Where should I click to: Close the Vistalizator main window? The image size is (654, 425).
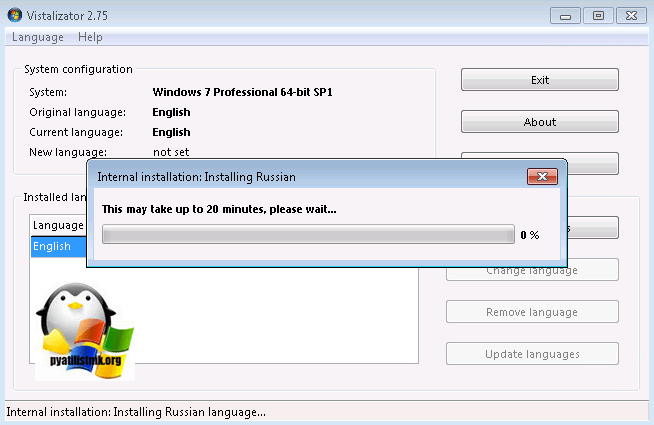631,16
